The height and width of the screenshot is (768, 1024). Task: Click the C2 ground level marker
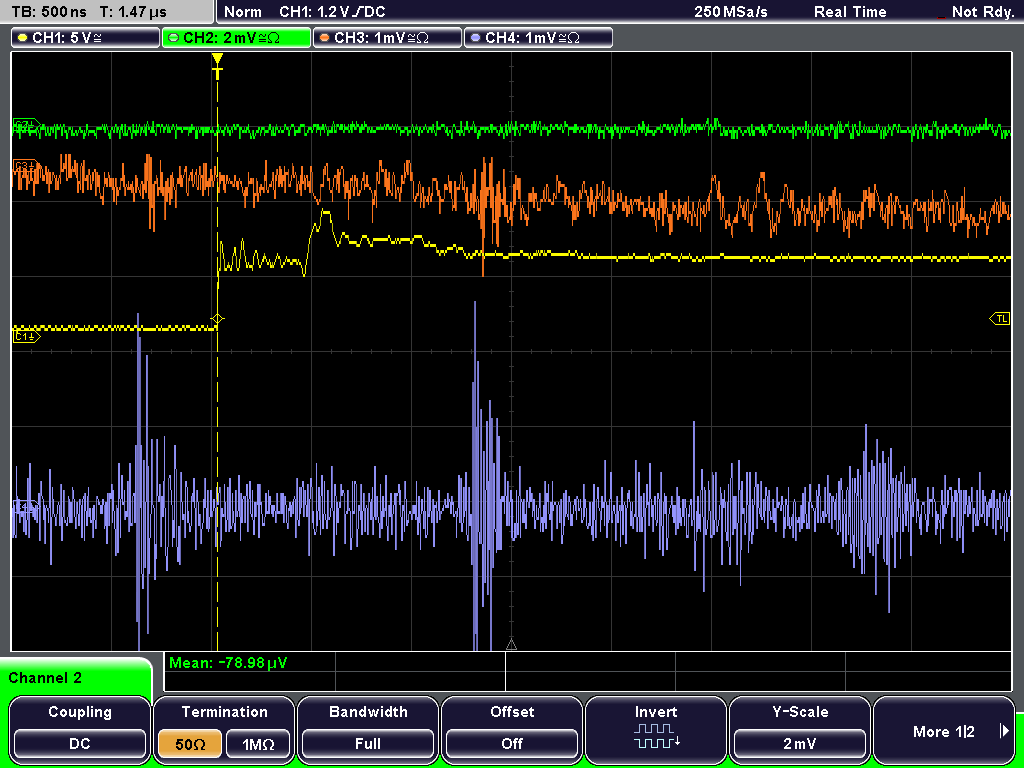26,124
